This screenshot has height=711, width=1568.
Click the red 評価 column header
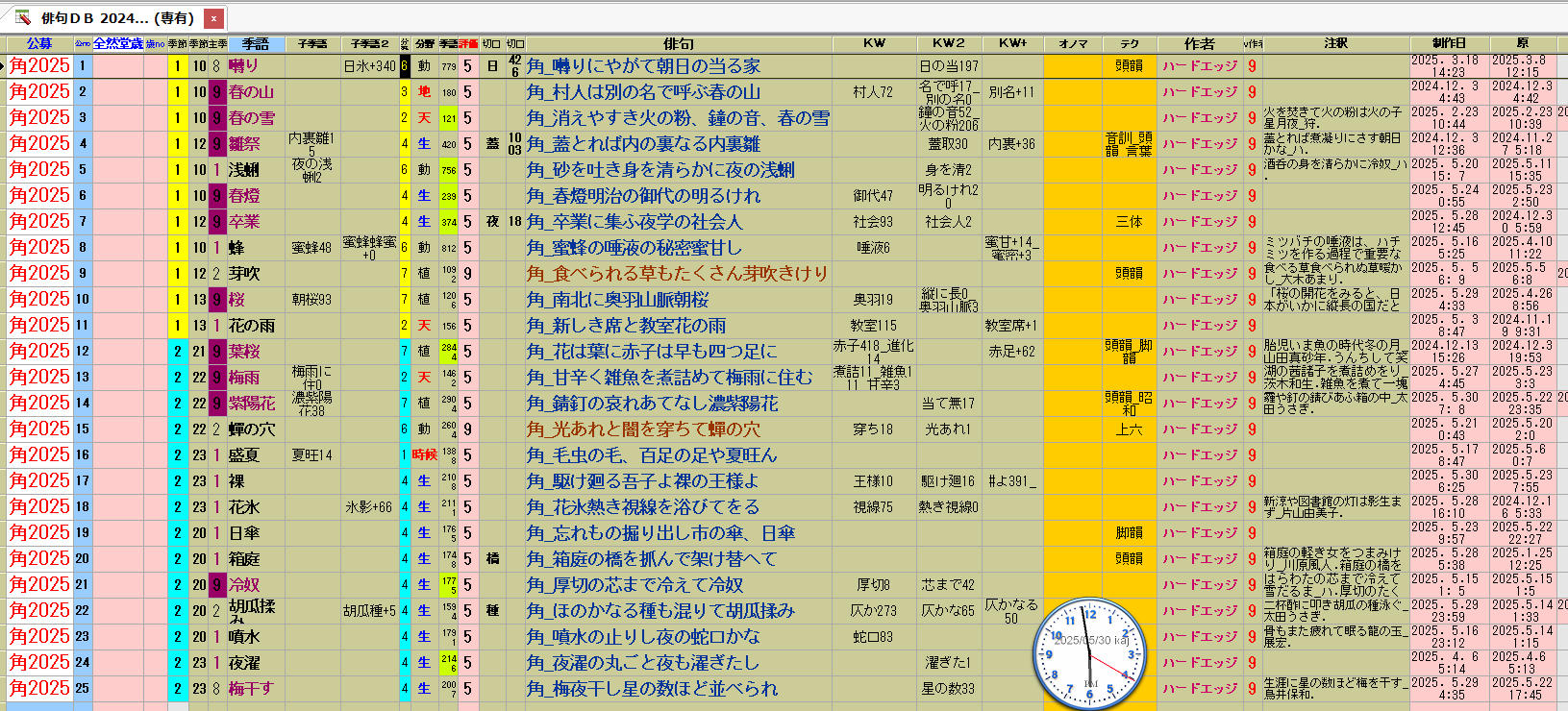[468, 43]
